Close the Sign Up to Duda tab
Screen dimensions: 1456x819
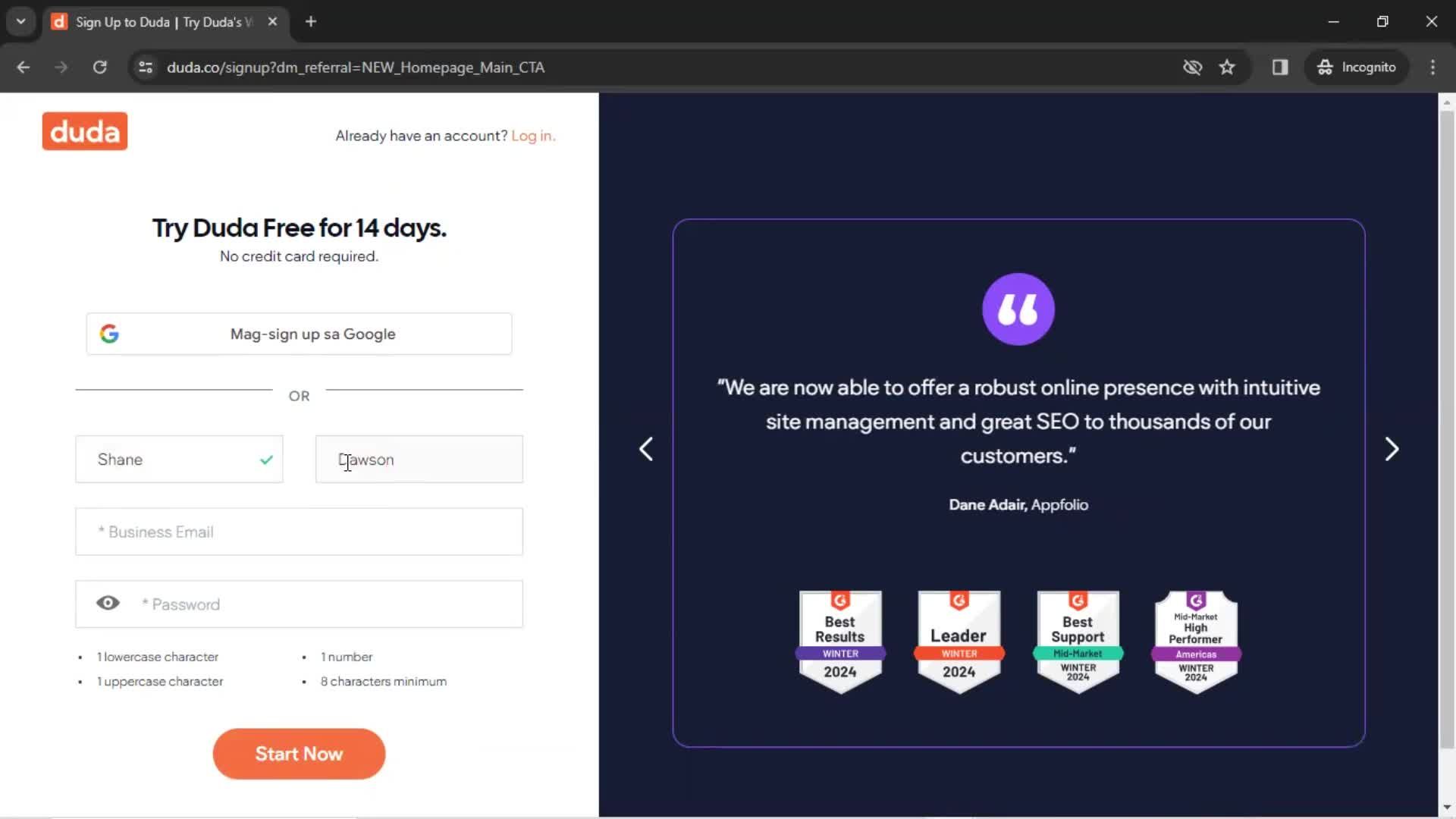(x=272, y=22)
